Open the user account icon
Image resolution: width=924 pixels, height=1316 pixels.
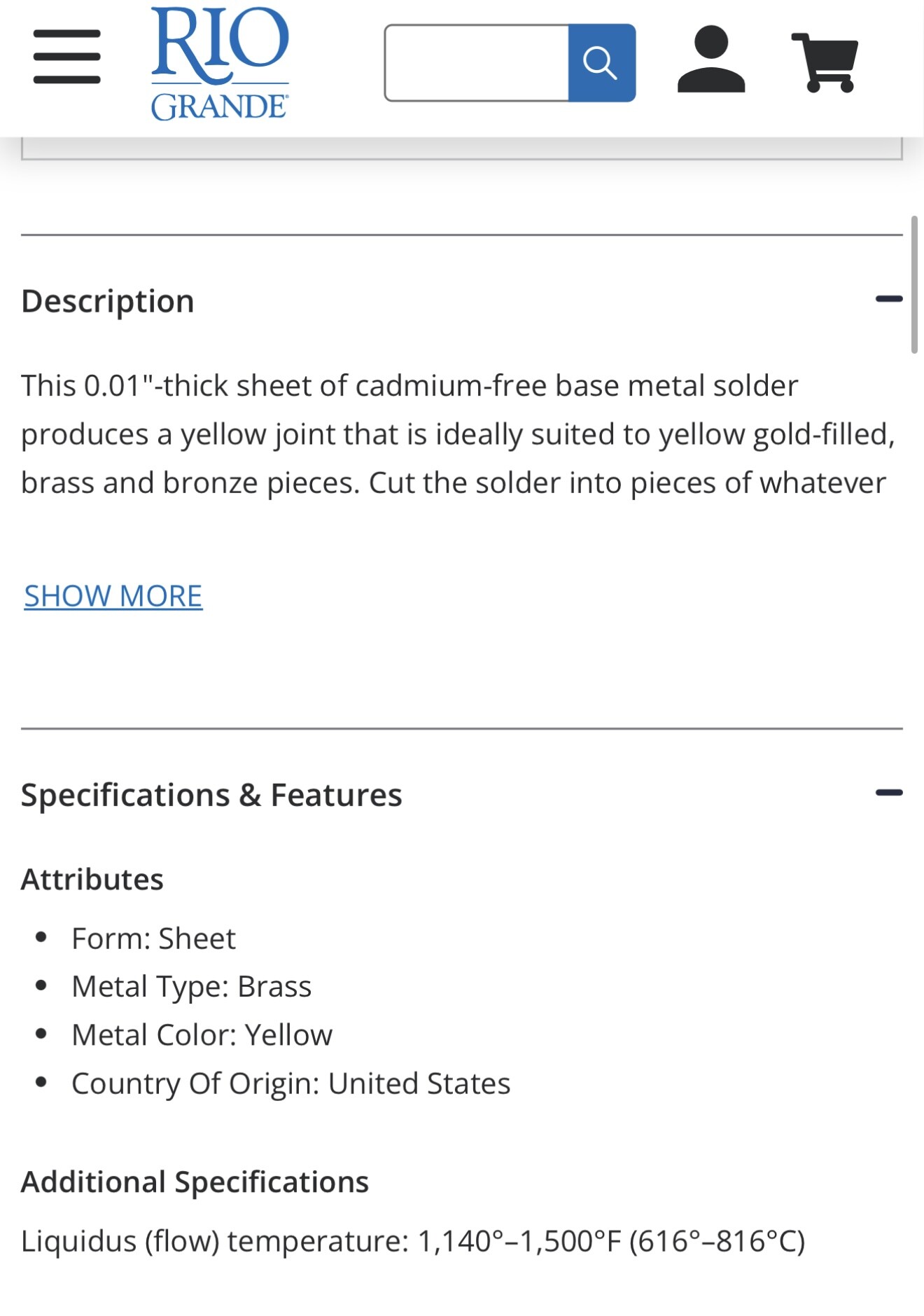(710, 60)
